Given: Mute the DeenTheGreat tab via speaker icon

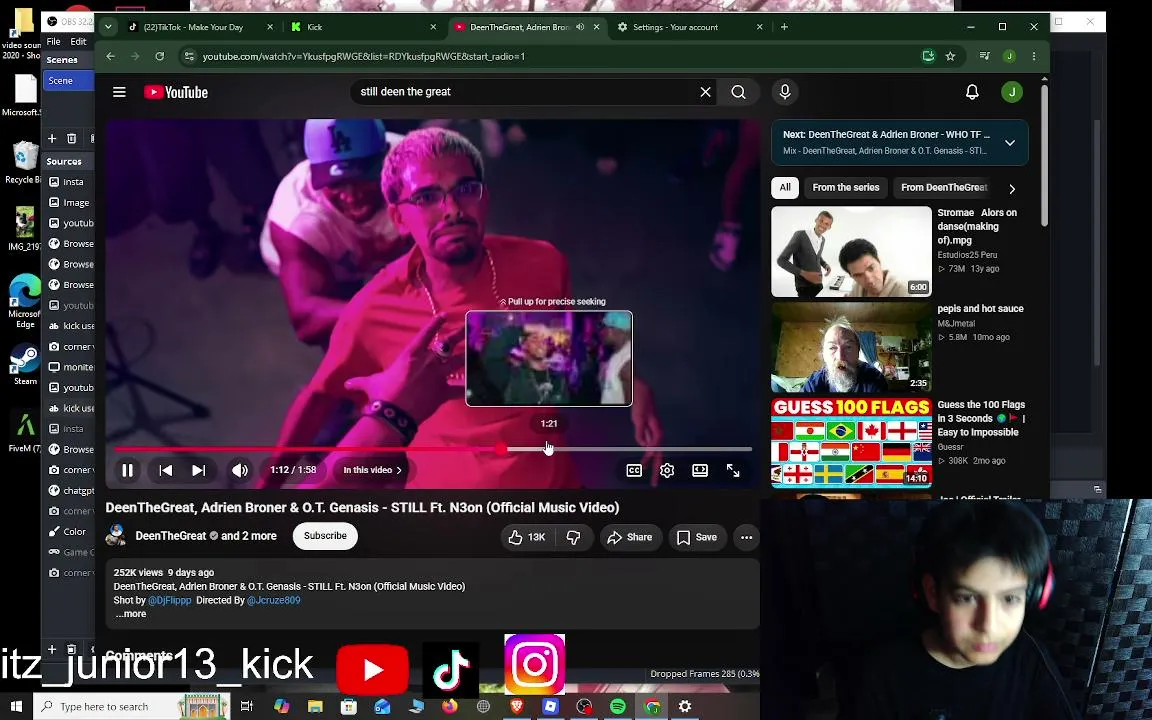Looking at the screenshot, I should pyautogui.click(x=580, y=27).
